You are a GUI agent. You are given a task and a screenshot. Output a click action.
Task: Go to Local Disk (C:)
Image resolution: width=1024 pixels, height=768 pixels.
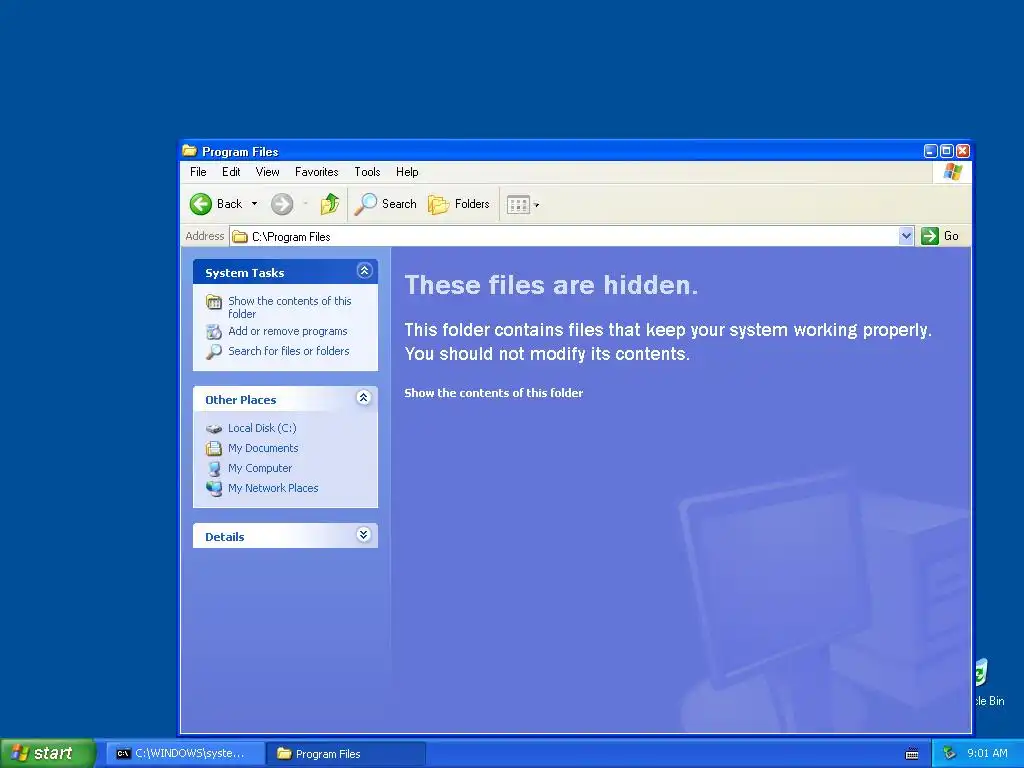pos(262,428)
